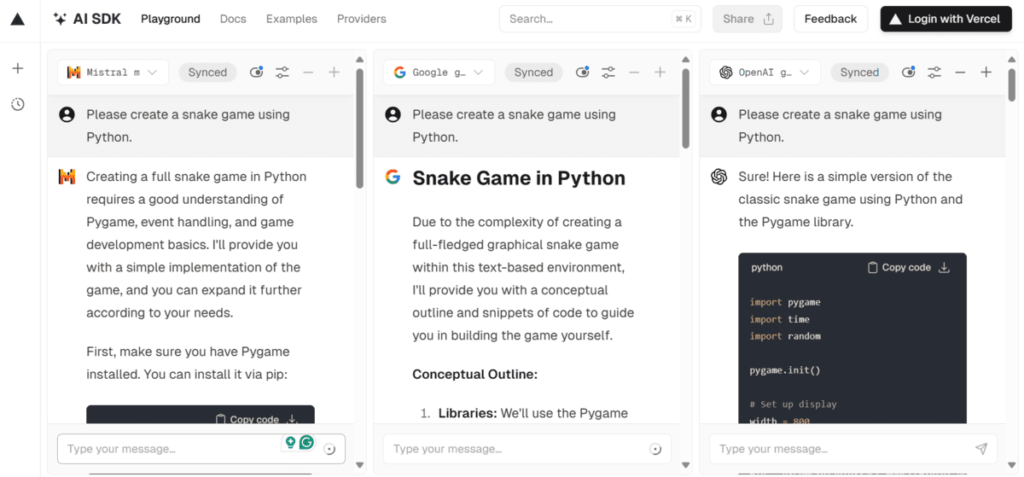Viewport: 1024px width, 477px height.
Task: Click scroll-up arrow in Google panel
Action: click(686, 59)
